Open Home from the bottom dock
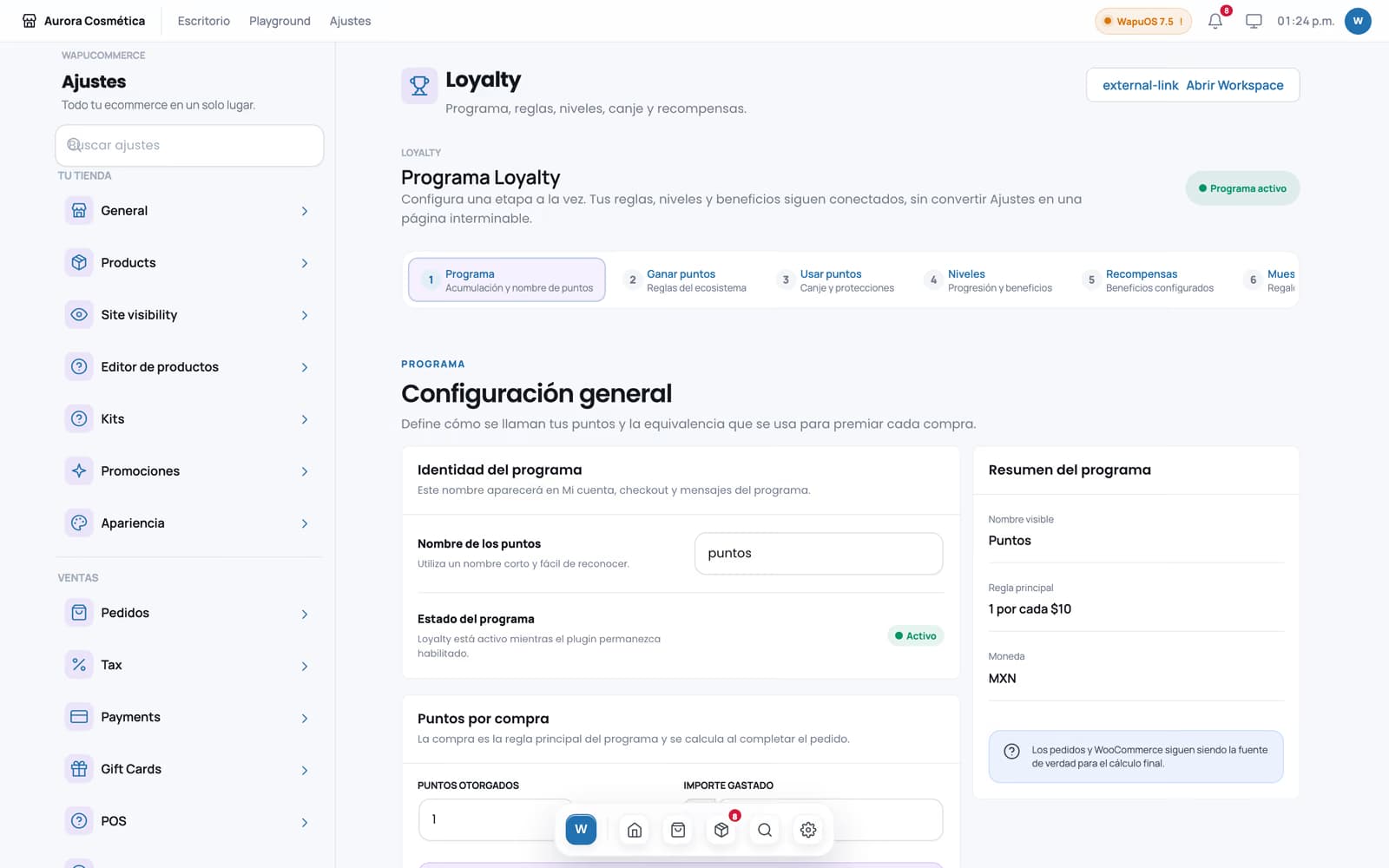The image size is (1389, 868). coord(635,830)
